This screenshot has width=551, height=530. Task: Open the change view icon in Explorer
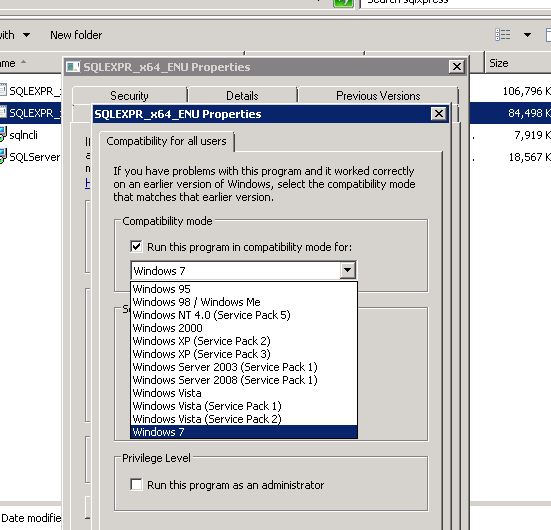tap(503, 35)
